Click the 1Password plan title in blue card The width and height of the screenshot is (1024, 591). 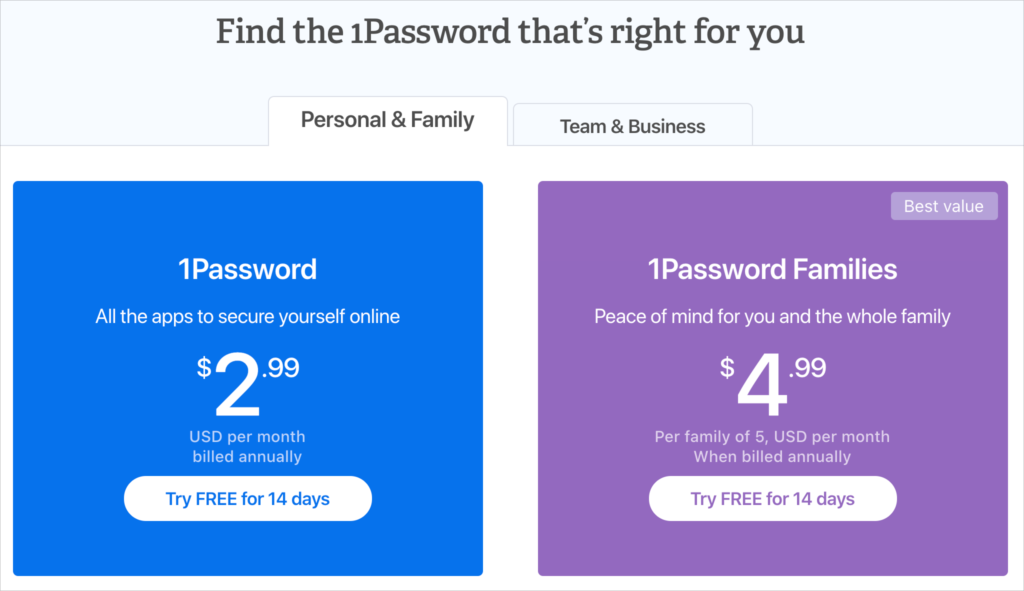[247, 269]
